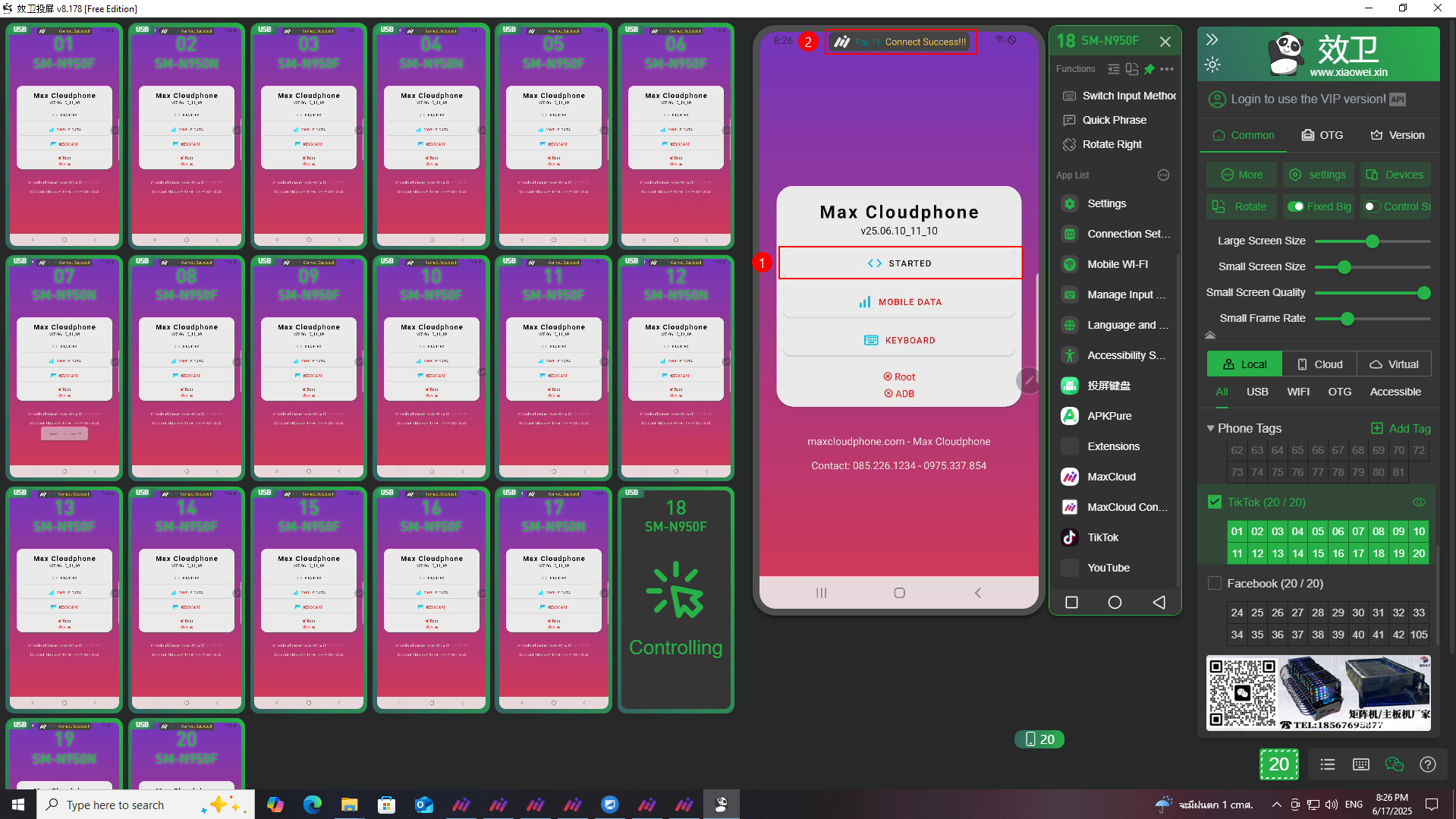1456x819 pixels.
Task: Click the user login avatar icon
Action: [x=1217, y=99]
